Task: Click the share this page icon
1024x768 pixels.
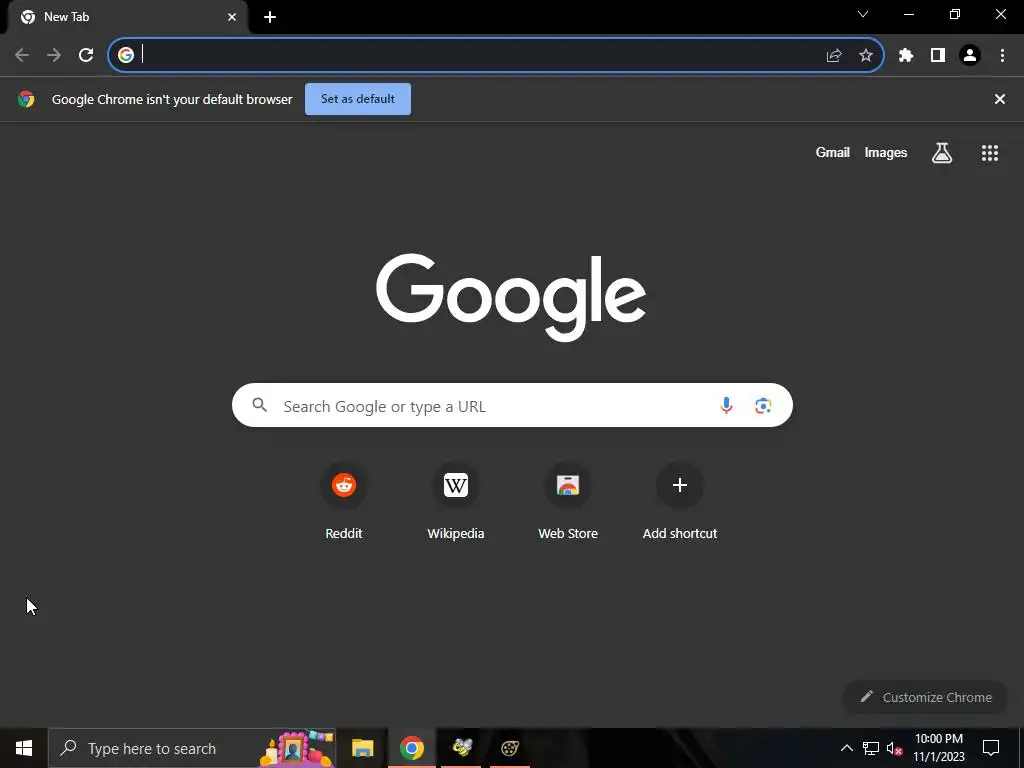Action: 834,56
